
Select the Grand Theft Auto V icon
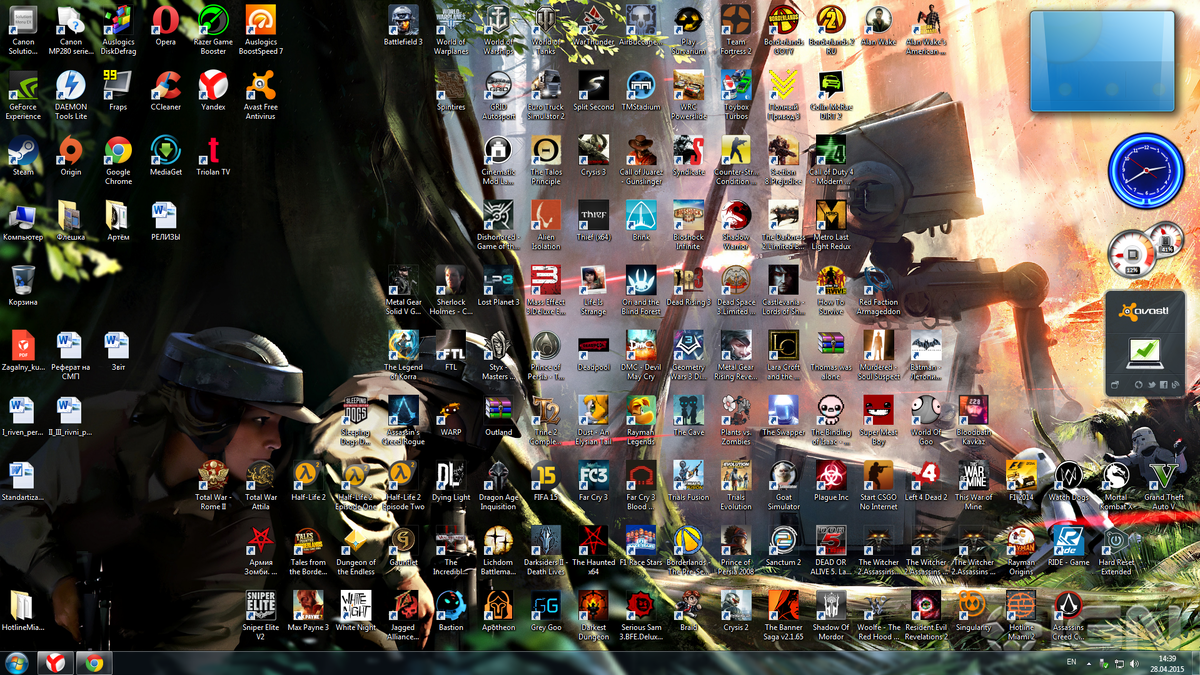1164,483
